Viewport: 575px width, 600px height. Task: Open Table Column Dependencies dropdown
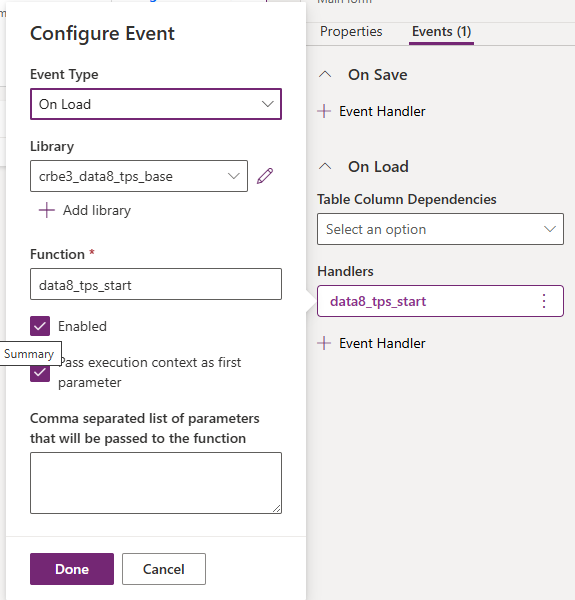[x=440, y=229]
